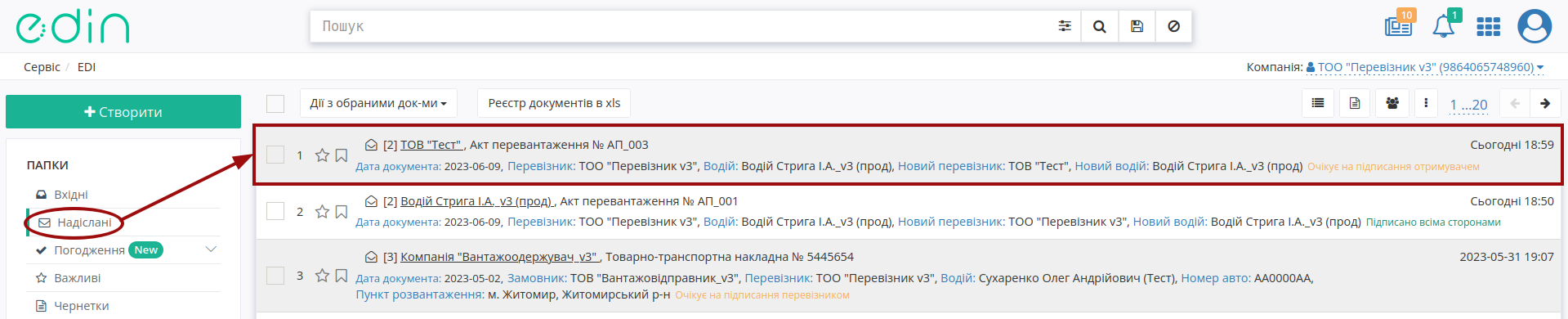Go to the Сервіс breadcrumb

click(42, 67)
